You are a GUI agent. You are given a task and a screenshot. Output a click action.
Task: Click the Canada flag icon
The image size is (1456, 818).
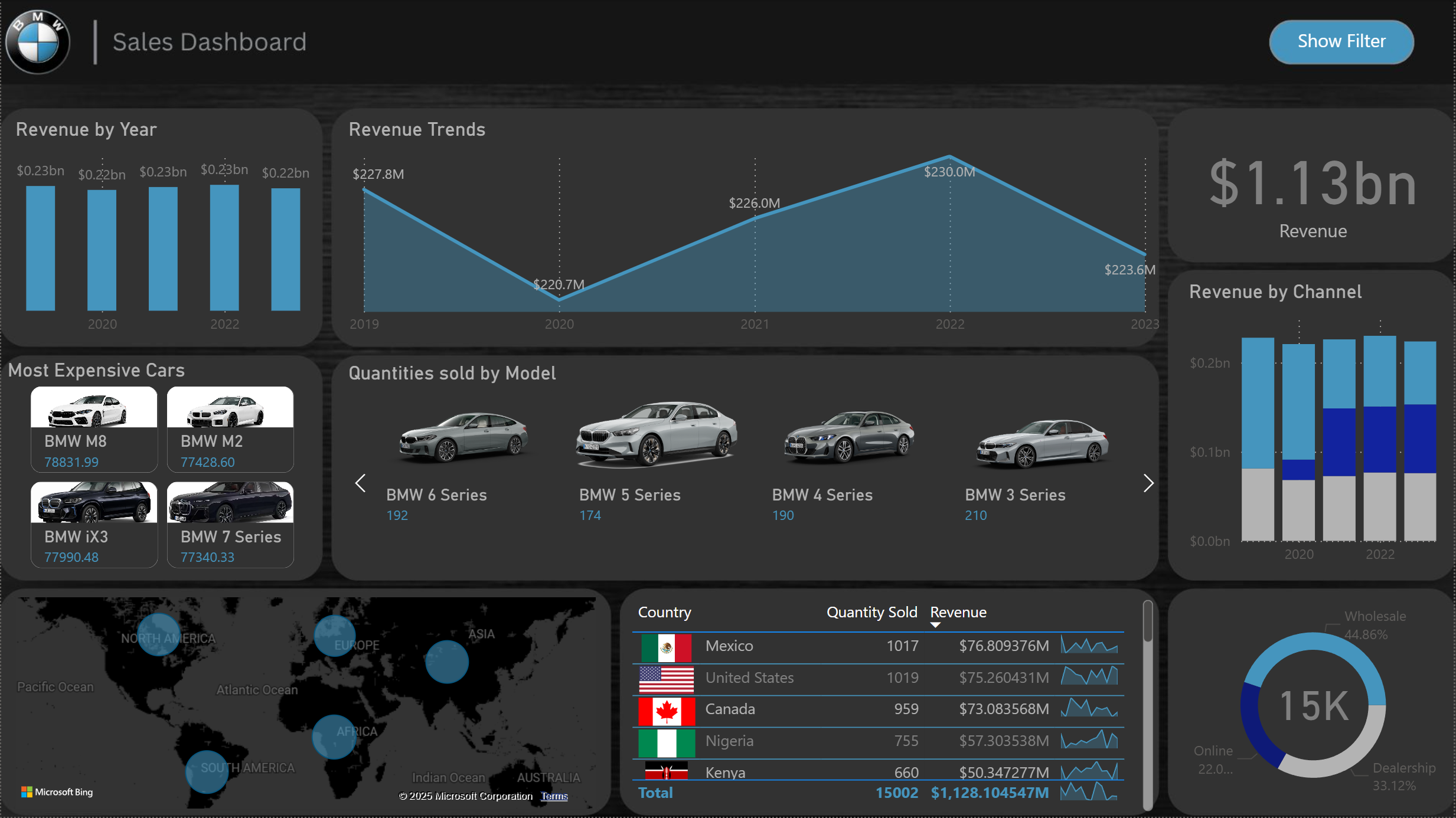click(666, 711)
